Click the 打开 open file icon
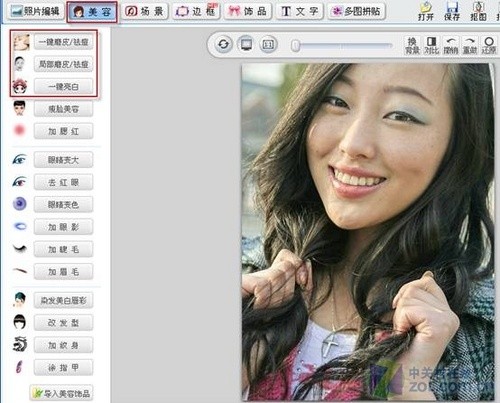The height and width of the screenshot is (403, 500). (426, 12)
